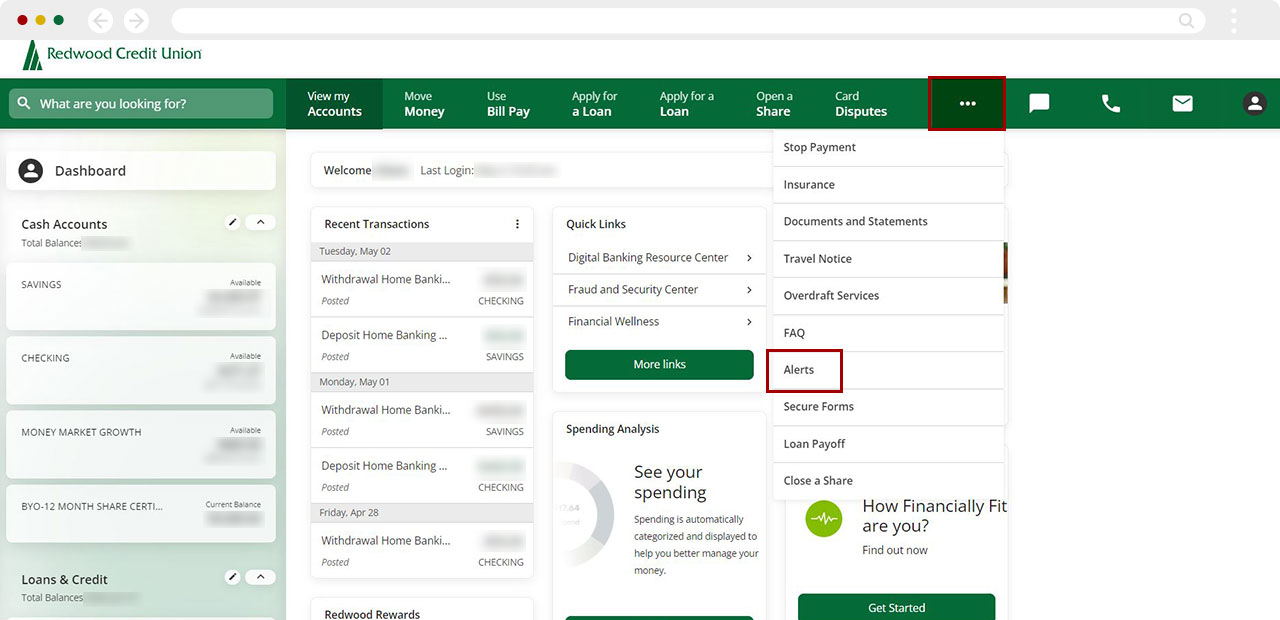The height and width of the screenshot is (620, 1280).
Task: Collapse the Cash Accounts section
Action: 260,222
